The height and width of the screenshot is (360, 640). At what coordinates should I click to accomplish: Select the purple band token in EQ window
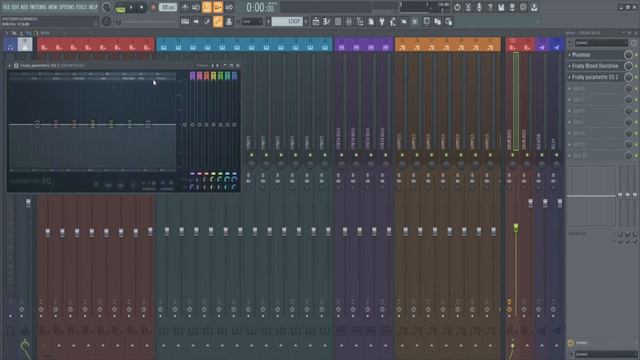tap(192, 76)
